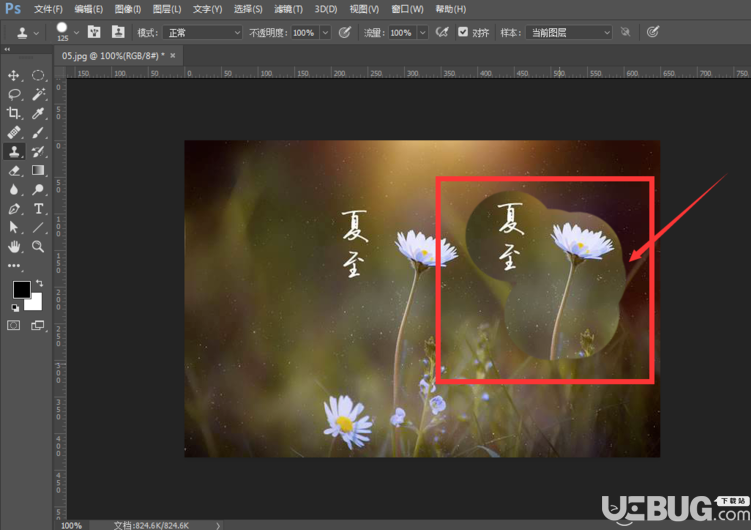Image resolution: width=751 pixels, height=530 pixels.
Task: Select the Lasso tool
Action: (x=13, y=94)
